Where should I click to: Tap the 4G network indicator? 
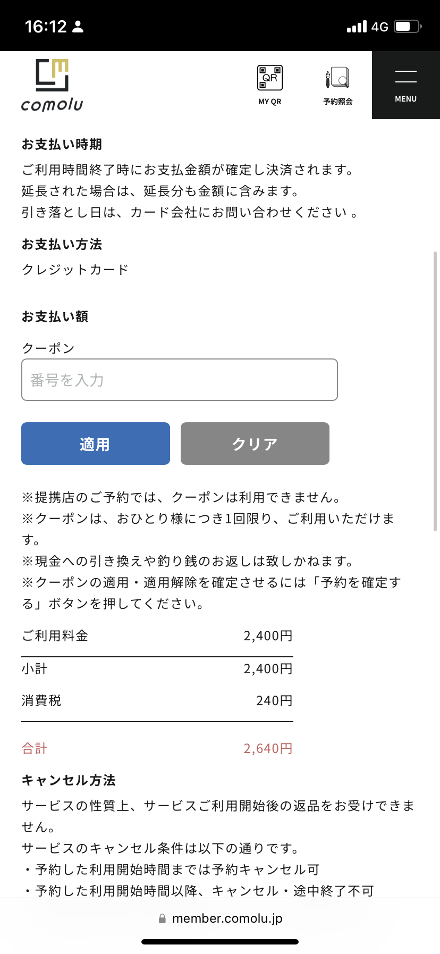380,27
